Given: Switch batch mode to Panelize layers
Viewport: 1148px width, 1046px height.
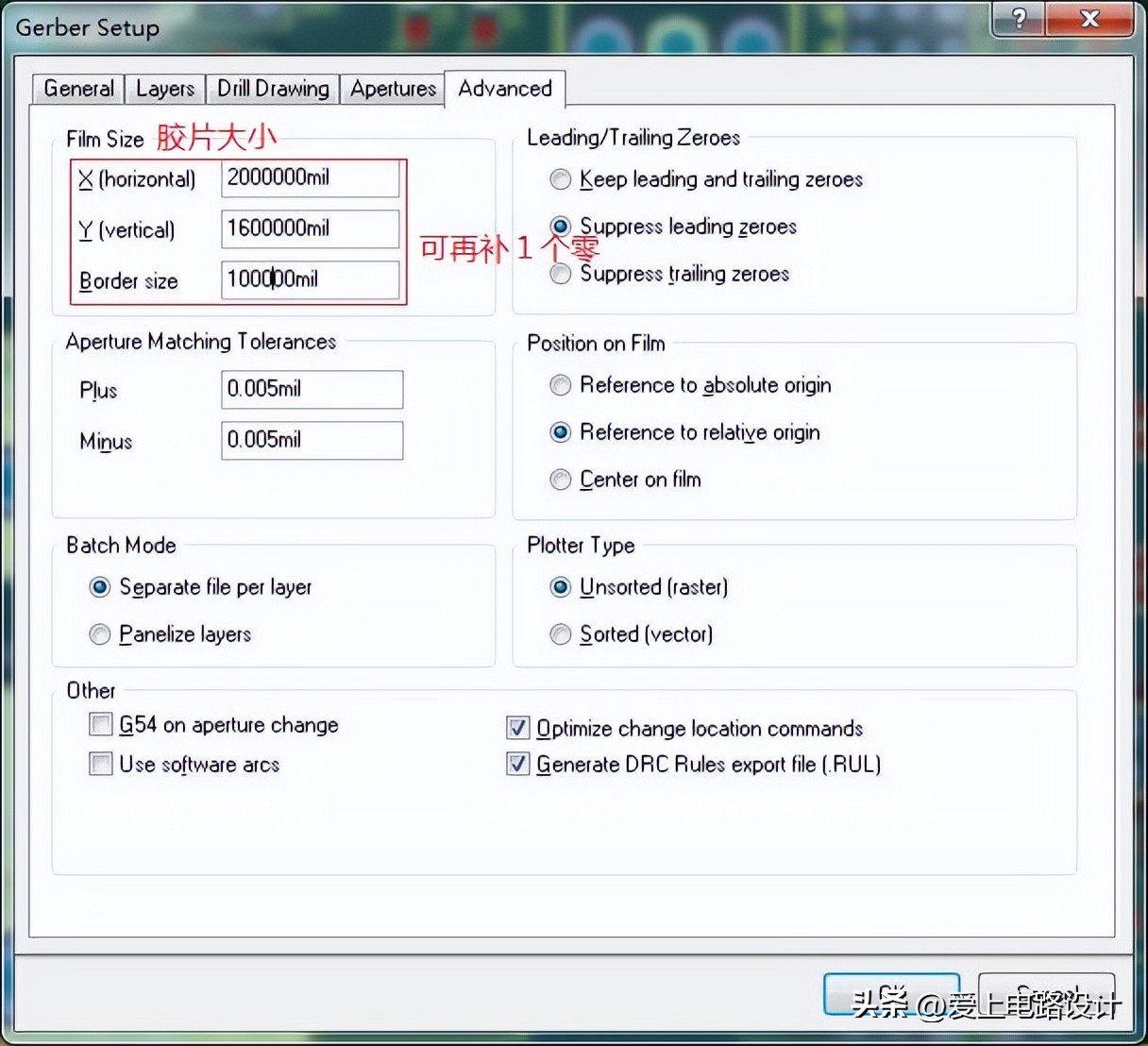Looking at the screenshot, I should click(x=99, y=633).
